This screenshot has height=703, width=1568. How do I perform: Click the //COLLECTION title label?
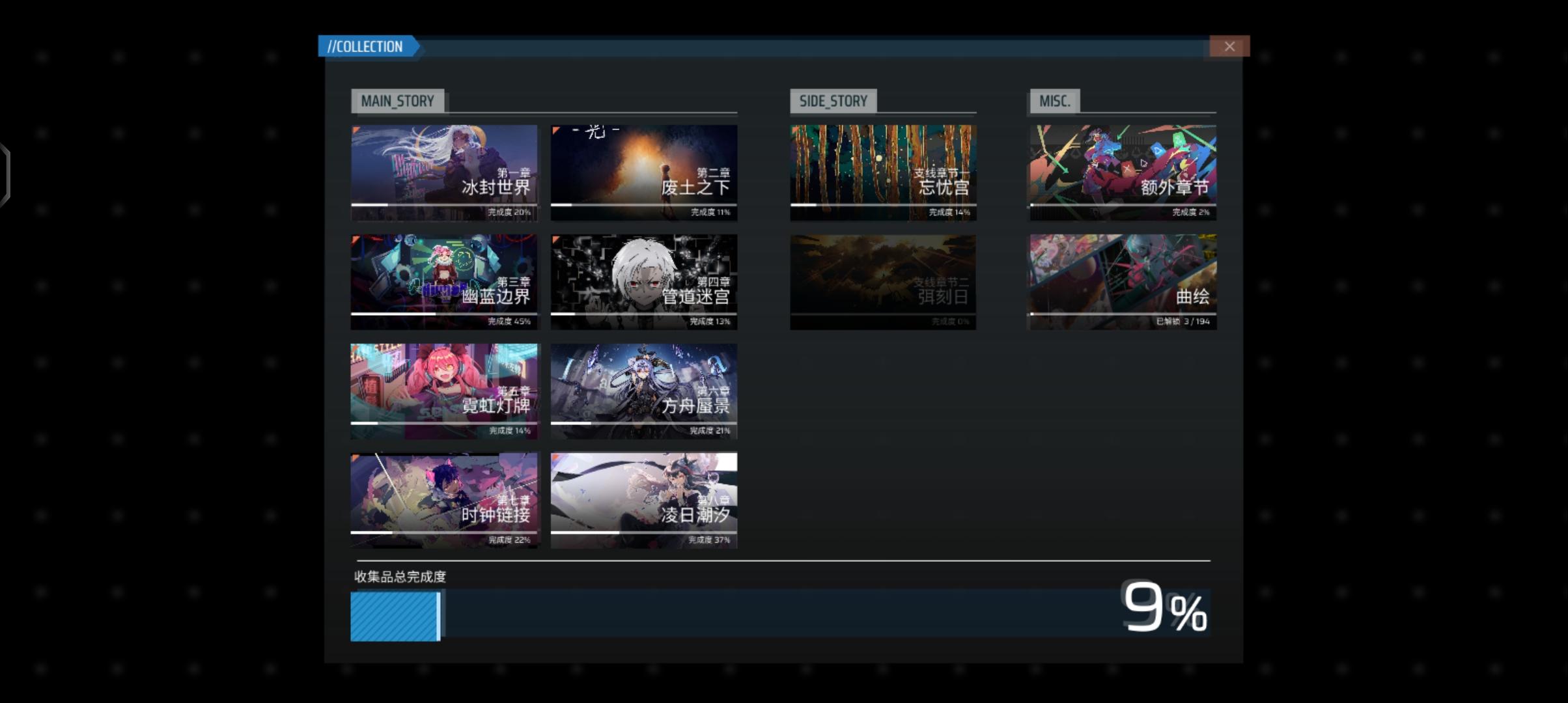click(x=365, y=46)
